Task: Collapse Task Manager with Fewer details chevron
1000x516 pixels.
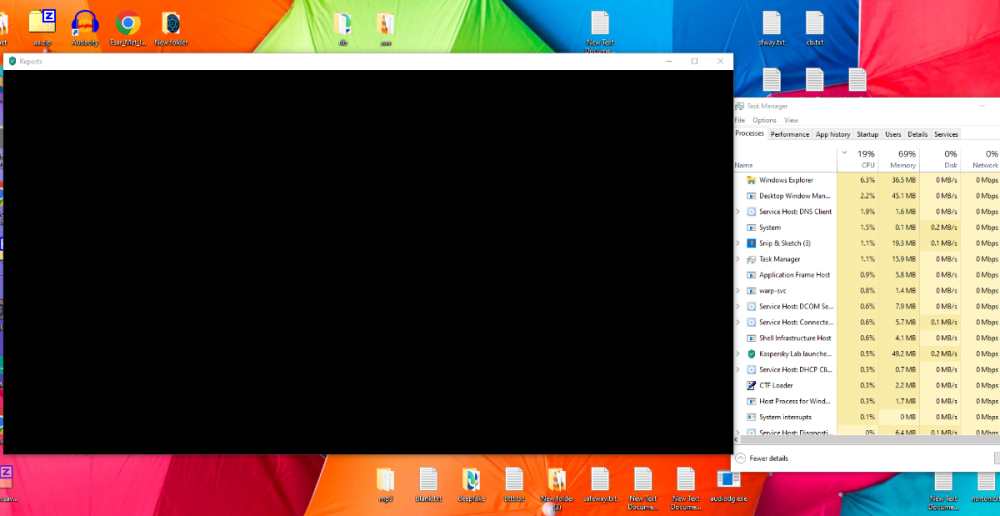Action: click(740, 458)
